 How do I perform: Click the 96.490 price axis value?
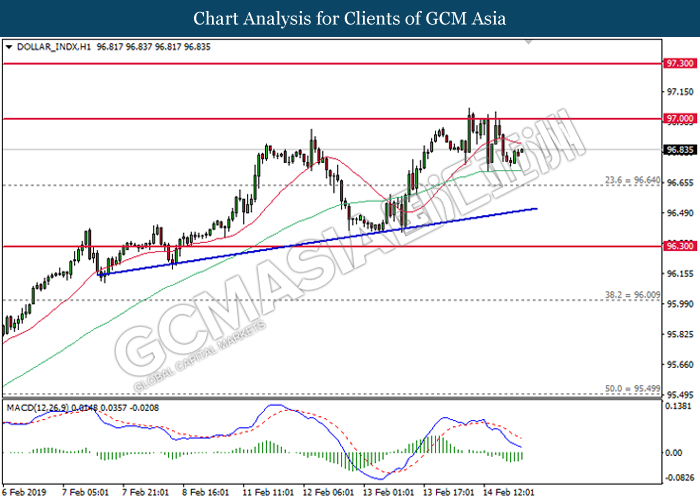tap(680, 213)
